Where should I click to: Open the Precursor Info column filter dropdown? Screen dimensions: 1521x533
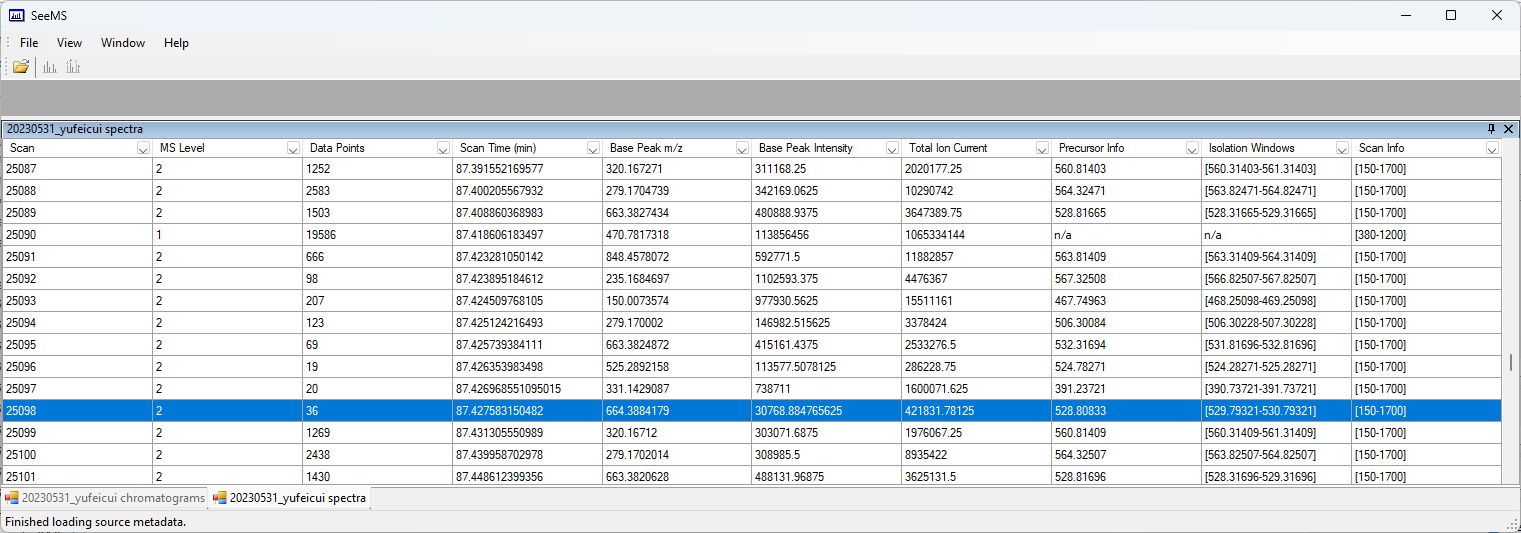[x=1192, y=148]
